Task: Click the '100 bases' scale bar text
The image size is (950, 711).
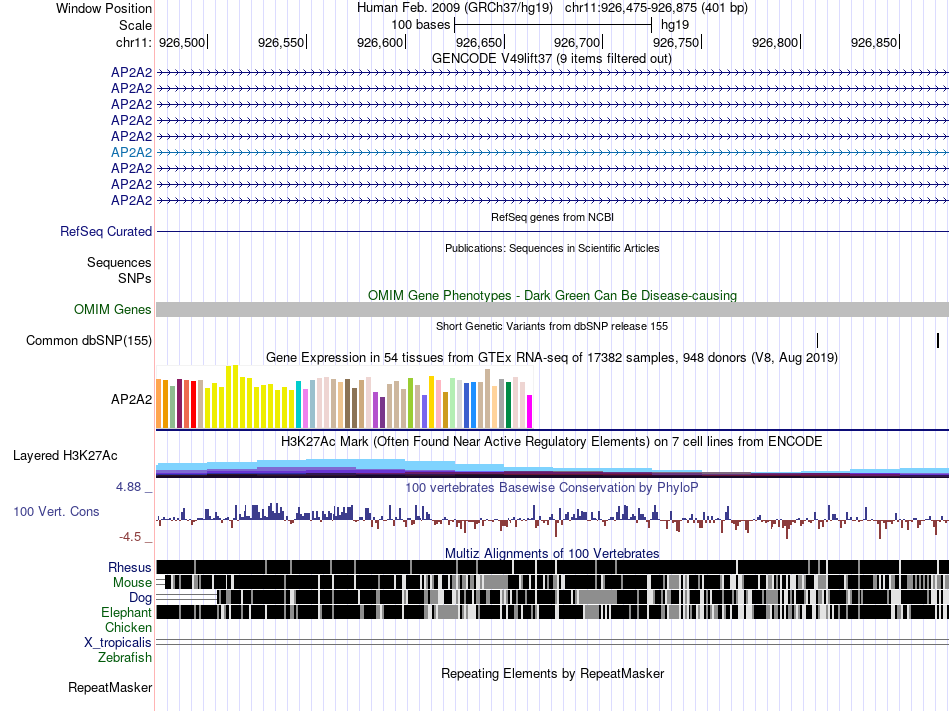Action: click(x=420, y=25)
